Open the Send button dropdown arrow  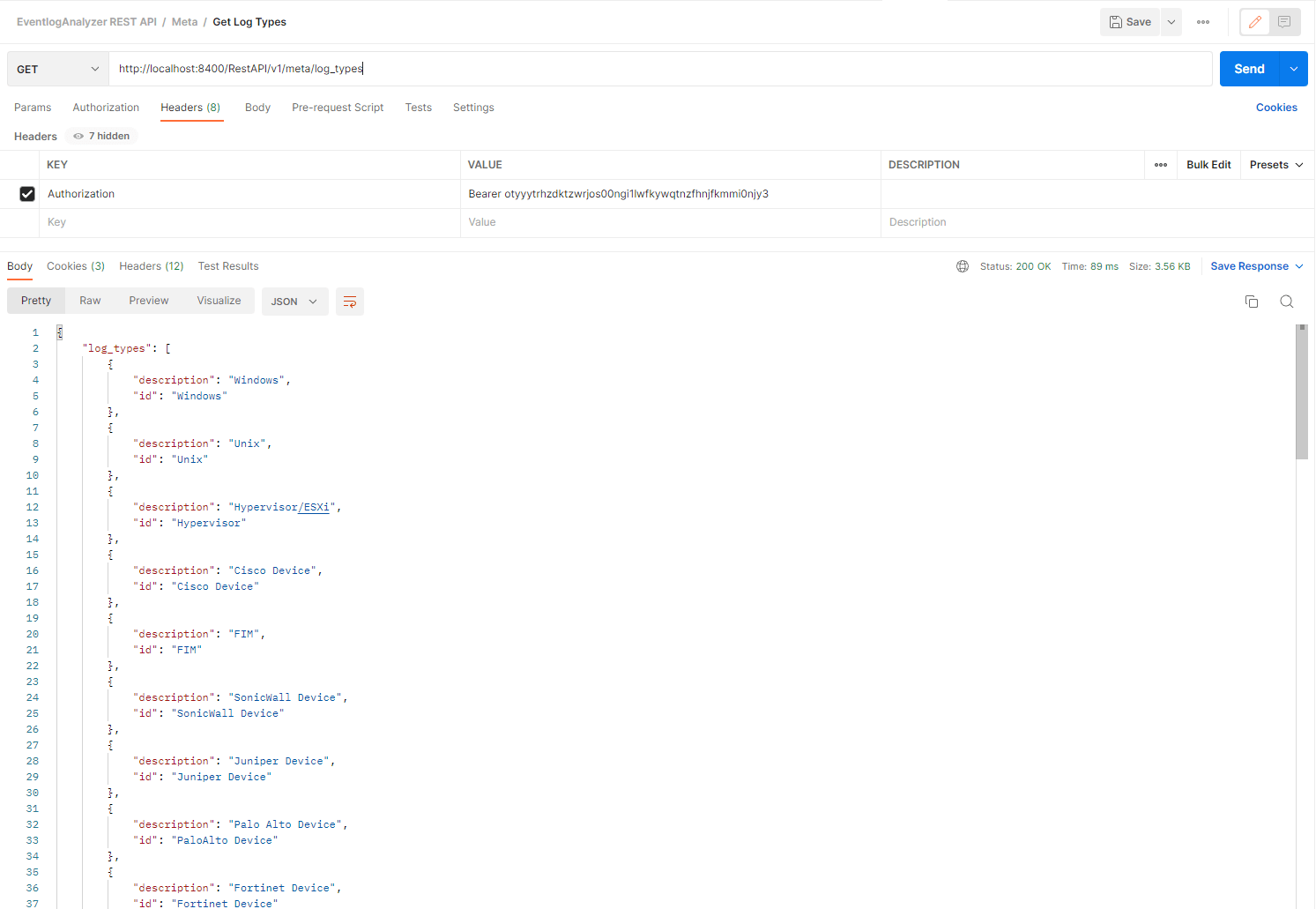click(x=1293, y=68)
